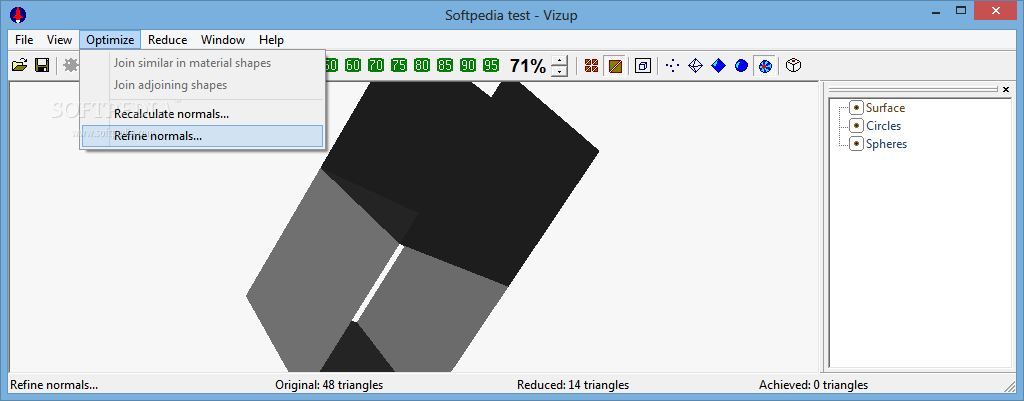Screen dimensions: 1024x401
Task: Switch to solid blue diamond display mode
Action: pyautogui.click(x=718, y=65)
